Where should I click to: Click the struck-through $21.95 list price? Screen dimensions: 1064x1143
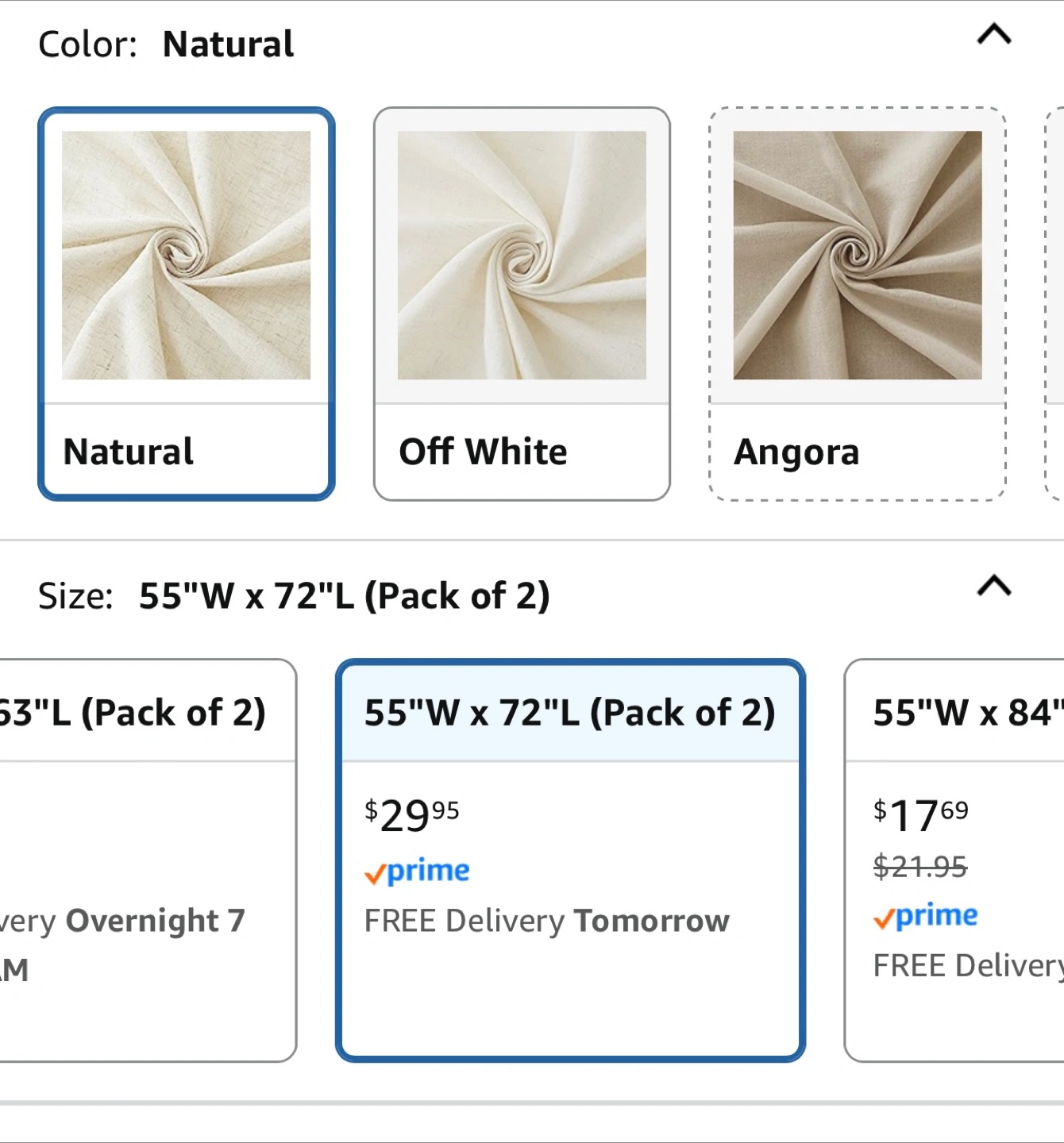[x=920, y=866]
